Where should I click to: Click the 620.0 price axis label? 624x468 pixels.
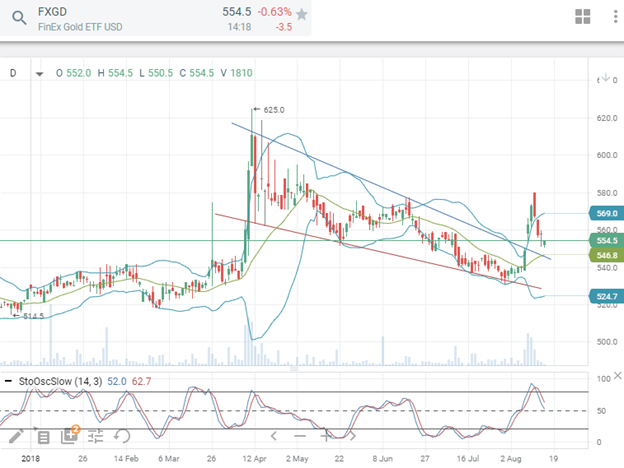click(x=607, y=118)
